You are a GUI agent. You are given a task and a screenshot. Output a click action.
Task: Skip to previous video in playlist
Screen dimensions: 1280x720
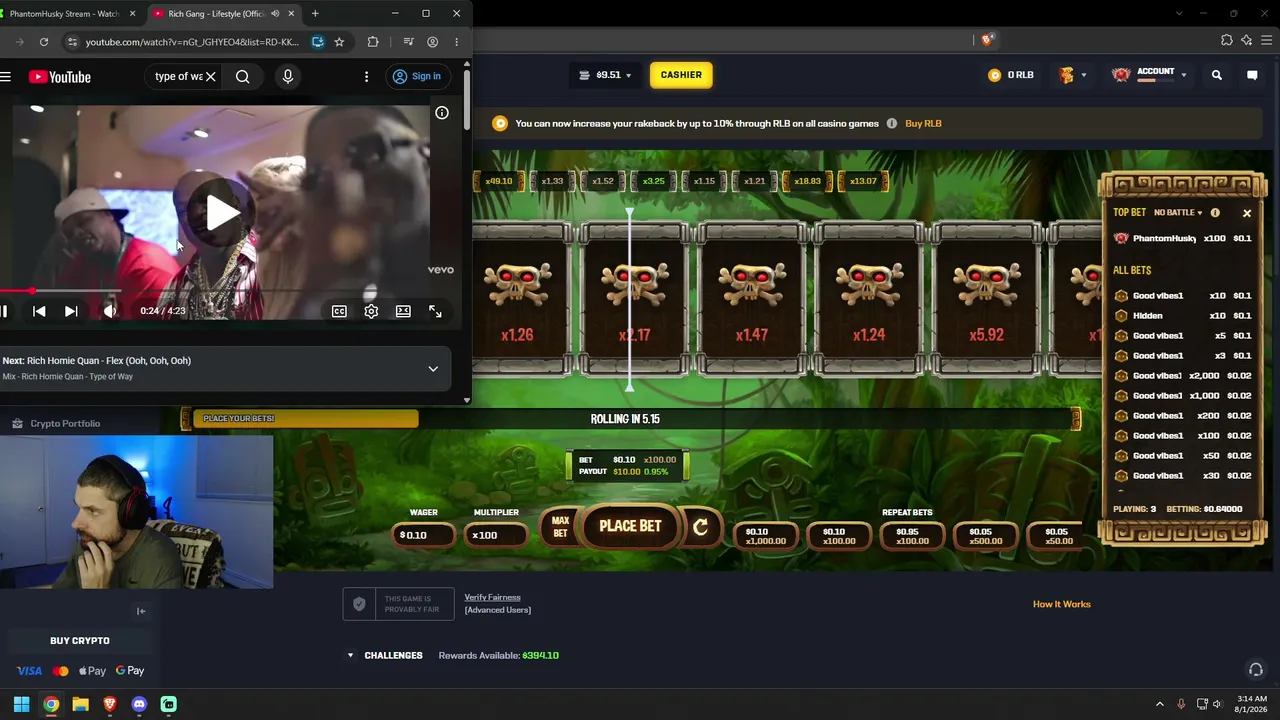coord(39,312)
